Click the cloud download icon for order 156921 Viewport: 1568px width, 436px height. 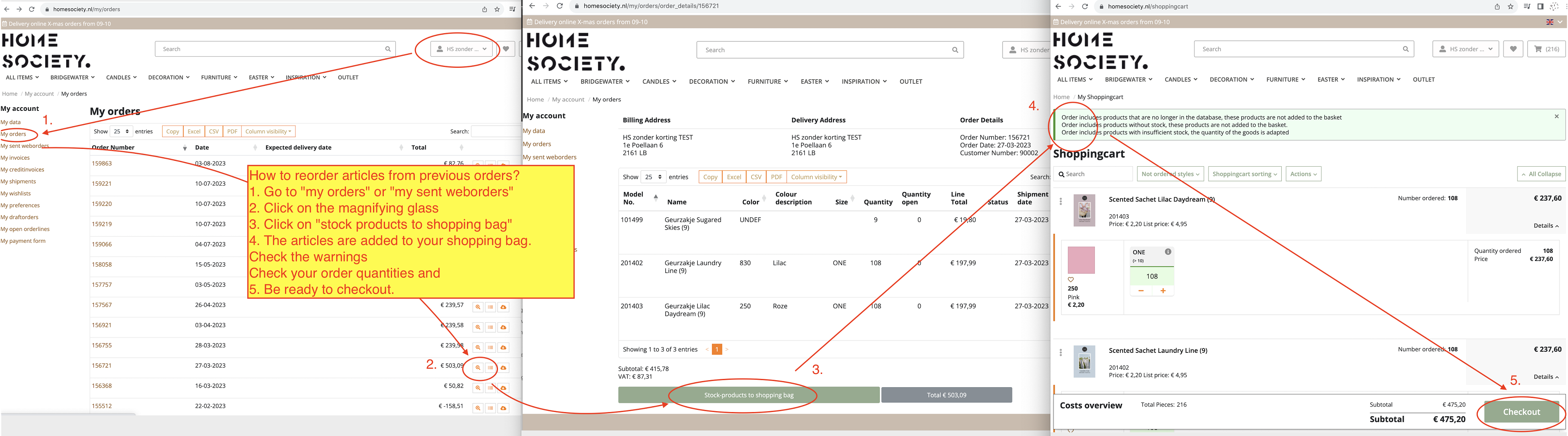point(503,328)
